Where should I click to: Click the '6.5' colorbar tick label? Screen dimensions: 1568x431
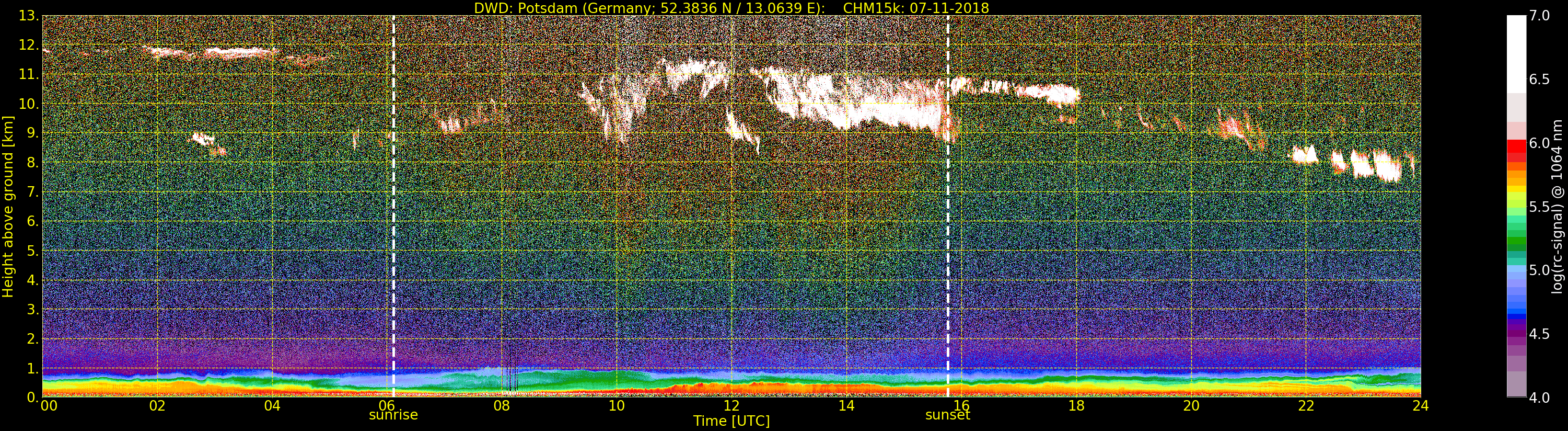pyautogui.click(x=1539, y=80)
